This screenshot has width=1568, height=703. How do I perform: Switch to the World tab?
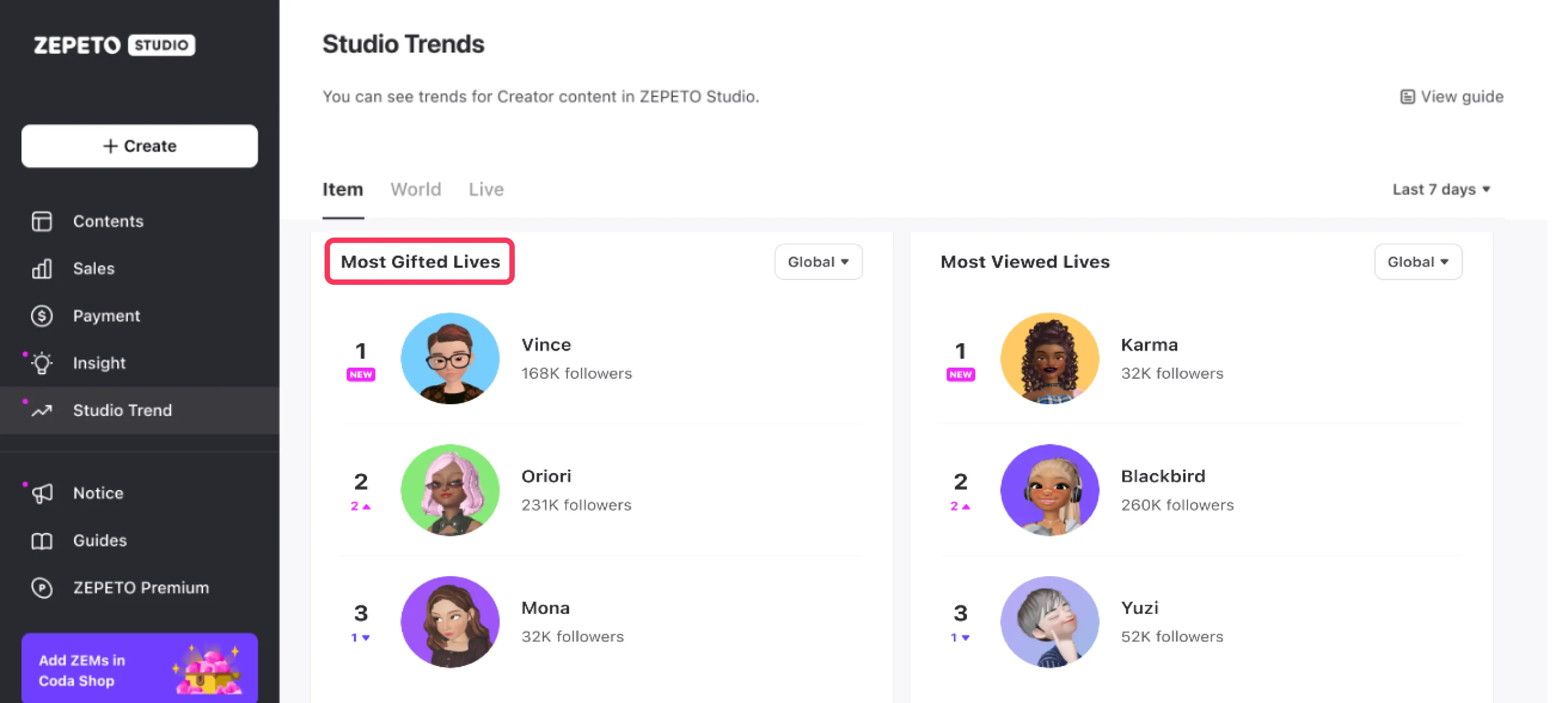416,189
